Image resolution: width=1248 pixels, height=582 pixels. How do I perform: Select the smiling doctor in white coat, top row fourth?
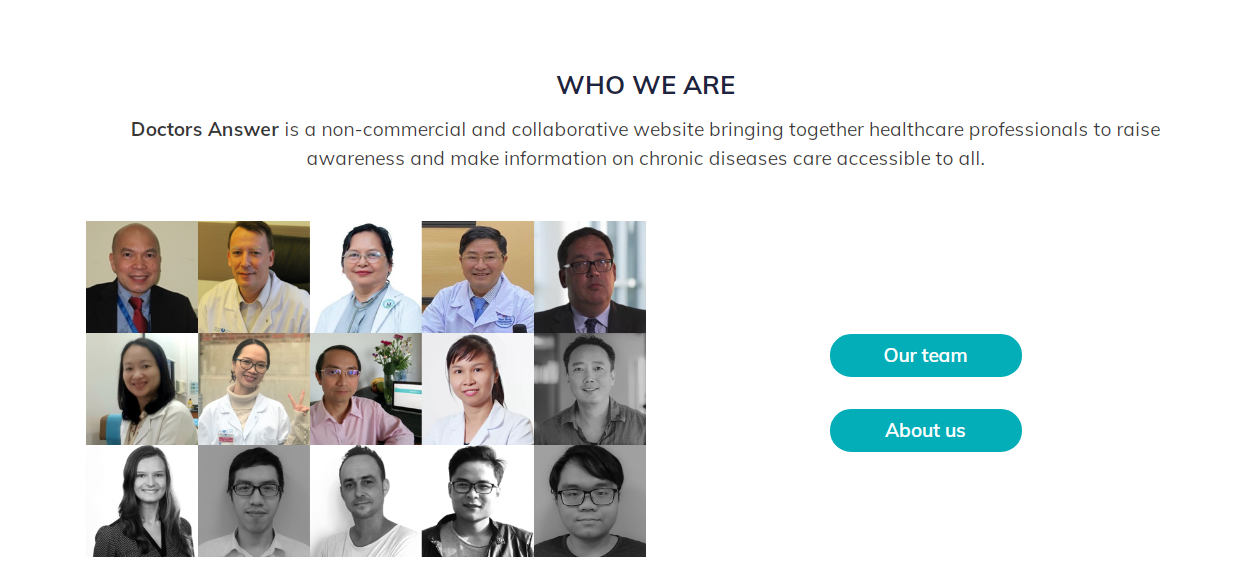click(477, 277)
